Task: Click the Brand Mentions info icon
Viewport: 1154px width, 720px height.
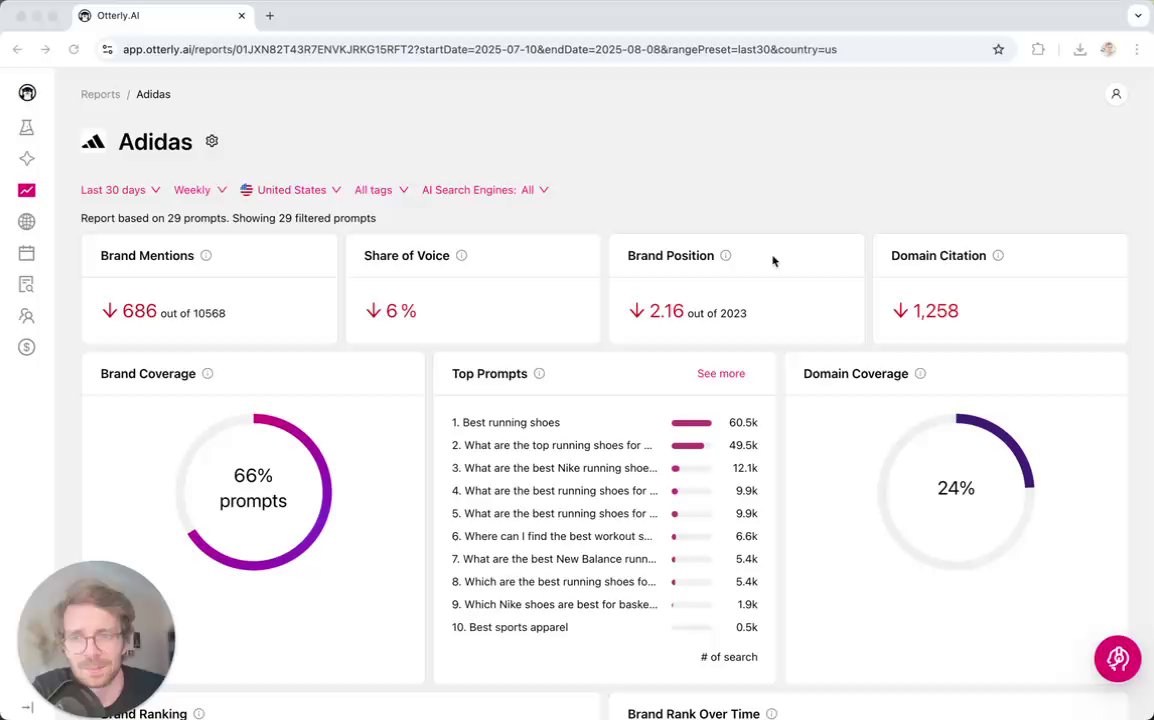Action: [206, 256]
